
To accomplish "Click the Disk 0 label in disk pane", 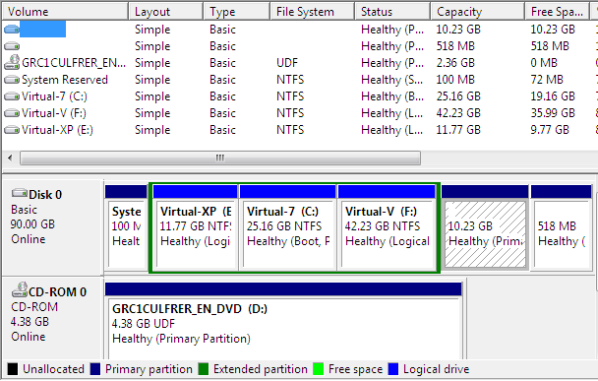I will [45, 195].
